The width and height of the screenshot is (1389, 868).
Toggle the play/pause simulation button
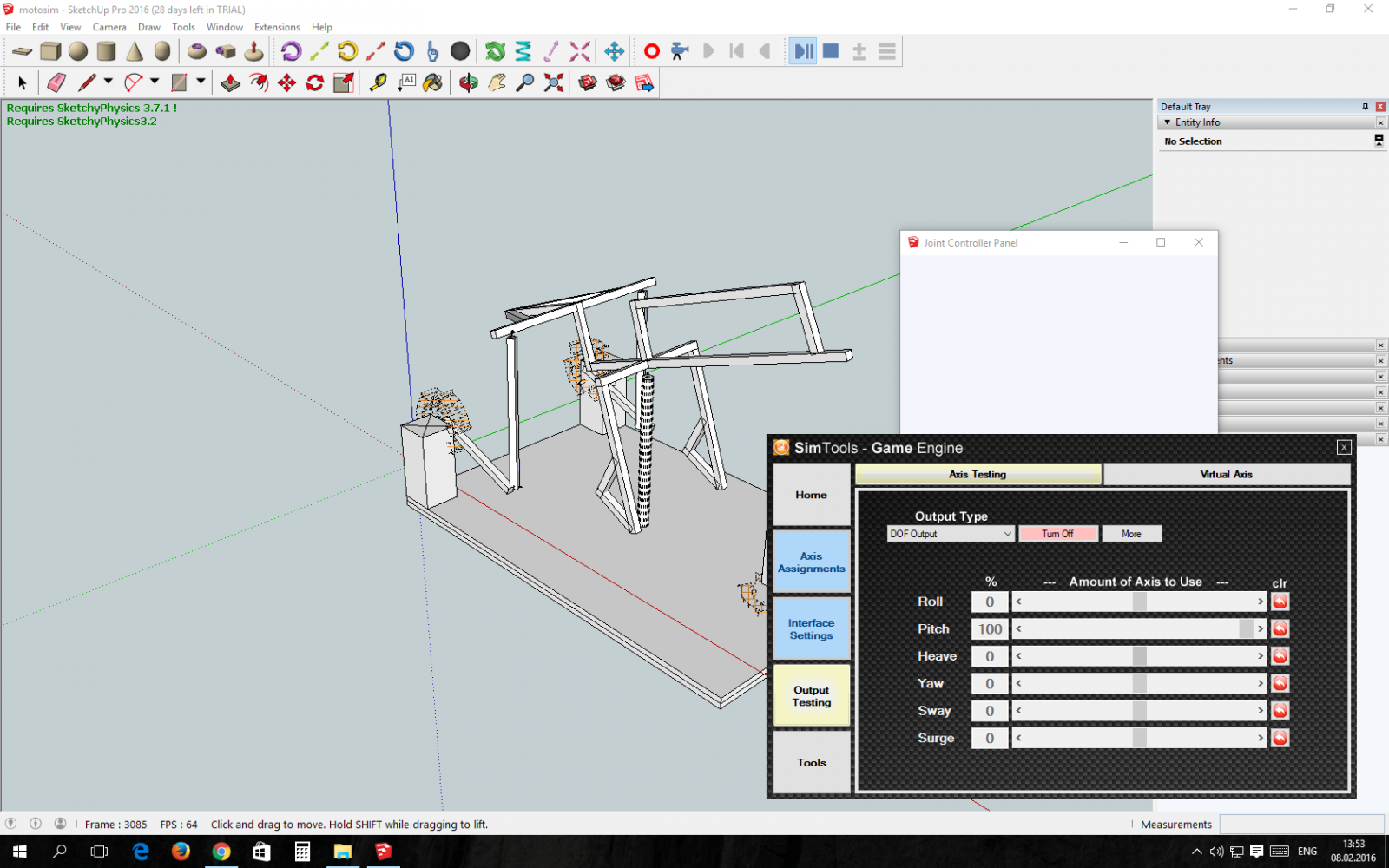[803, 51]
